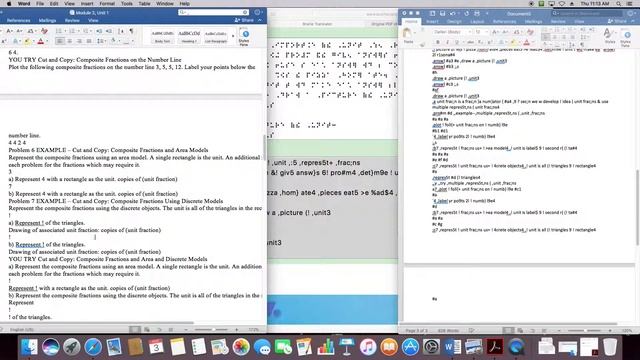Screen dimensions: 640x360
Task: Open Mailings tab in left Word window
Action: tap(47, 20)
